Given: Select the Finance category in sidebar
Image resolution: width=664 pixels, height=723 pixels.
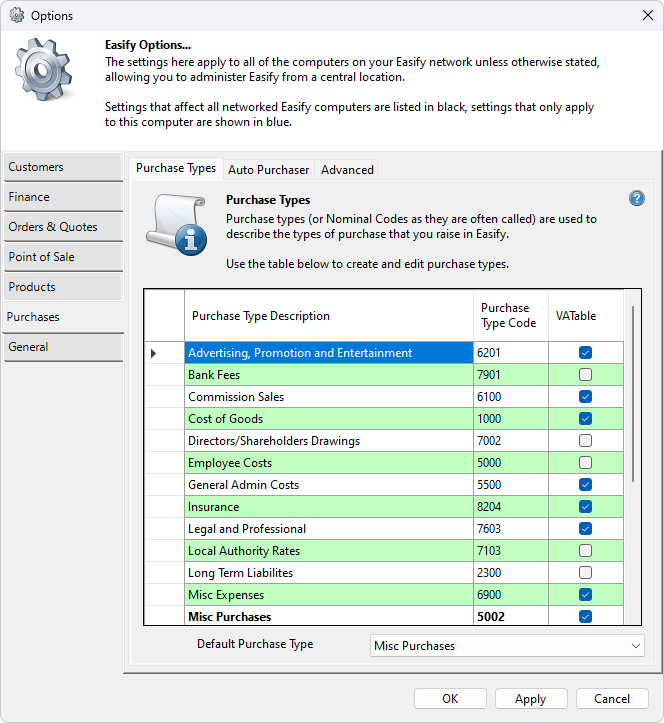Looking at the screenshot, I should tap(62, 197).
